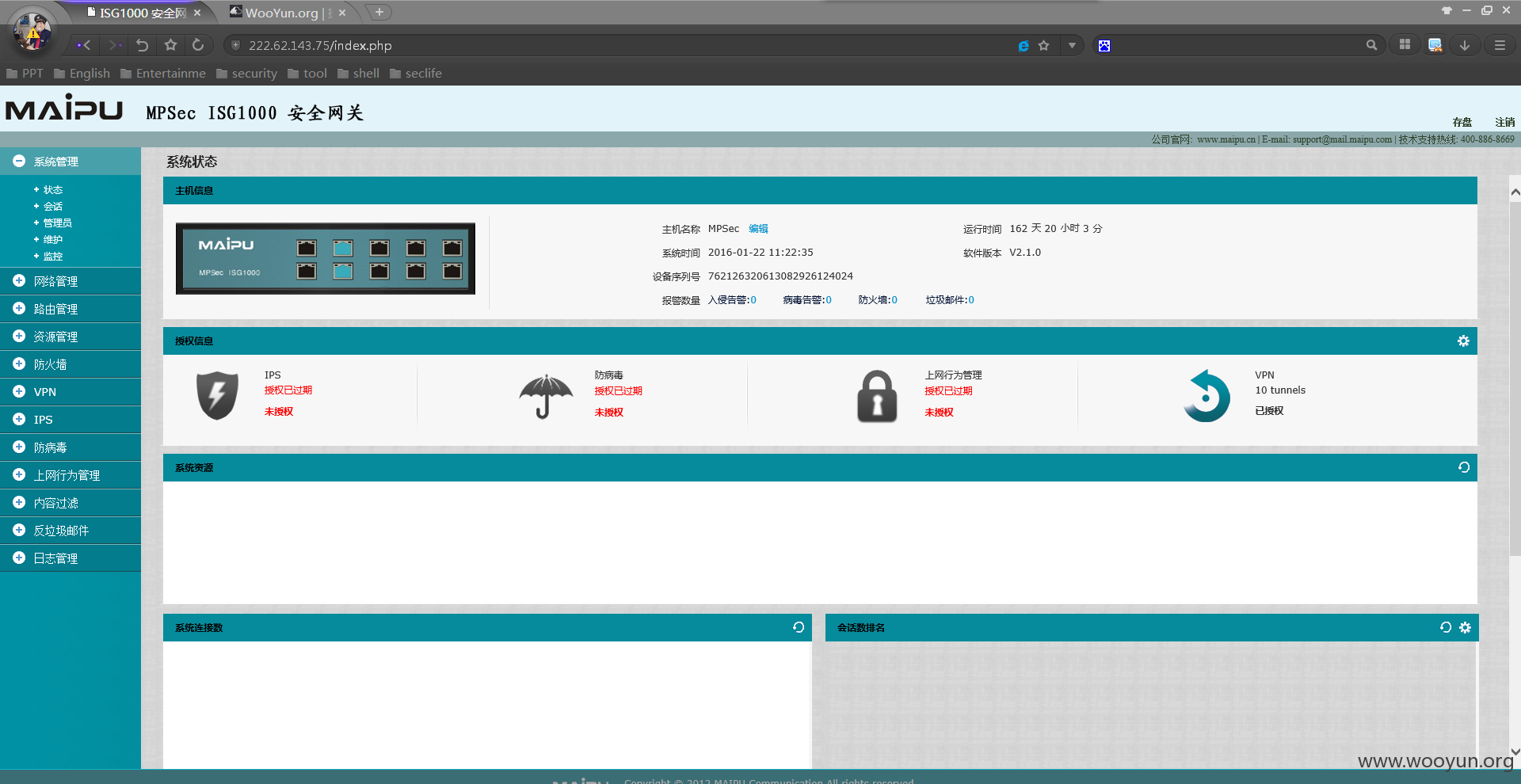This screenshot has width=1521, height=784.
Task: Click the 注销 logout link
Action: click(1504, 122)
